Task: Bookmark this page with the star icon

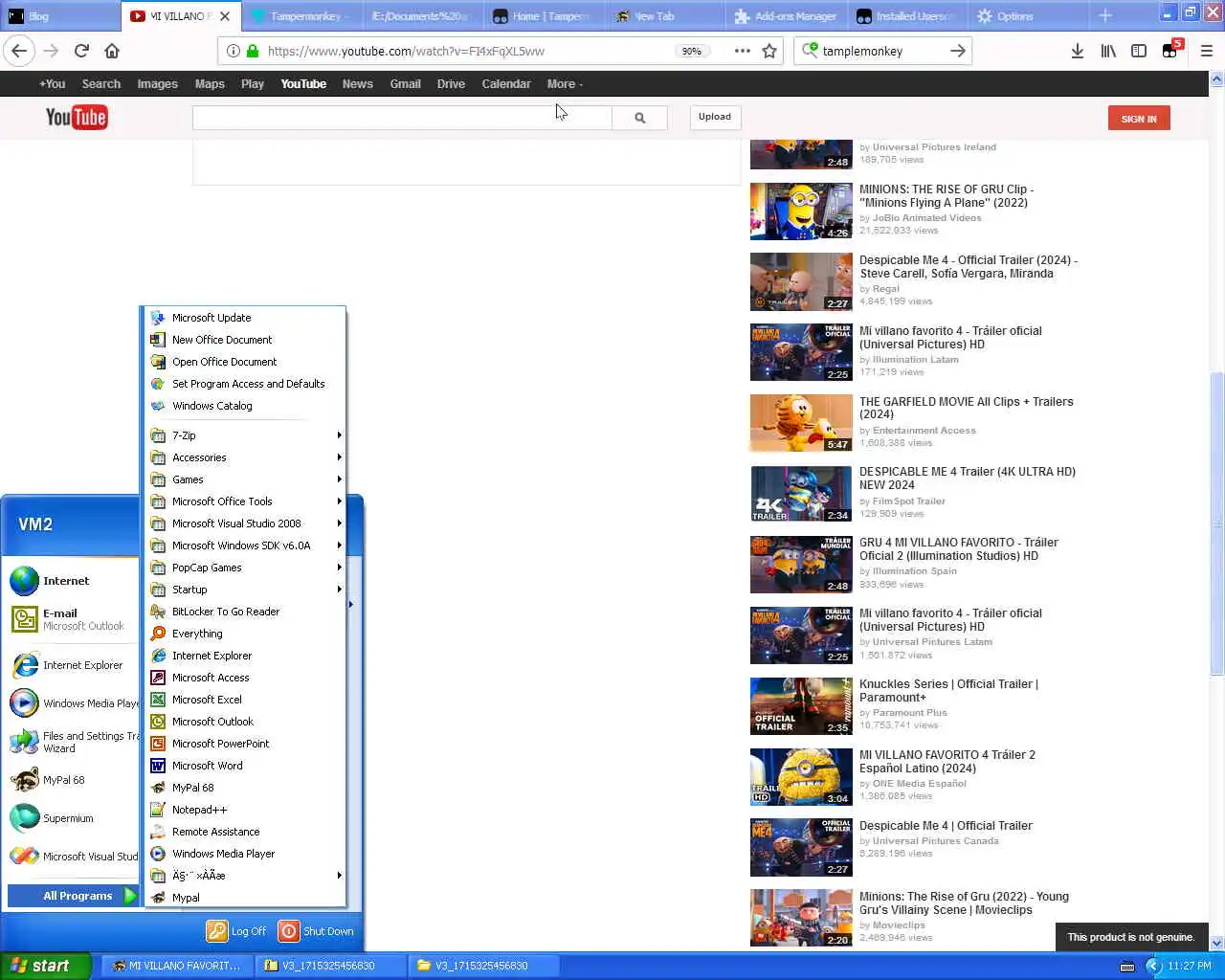Action: [769, 51]
